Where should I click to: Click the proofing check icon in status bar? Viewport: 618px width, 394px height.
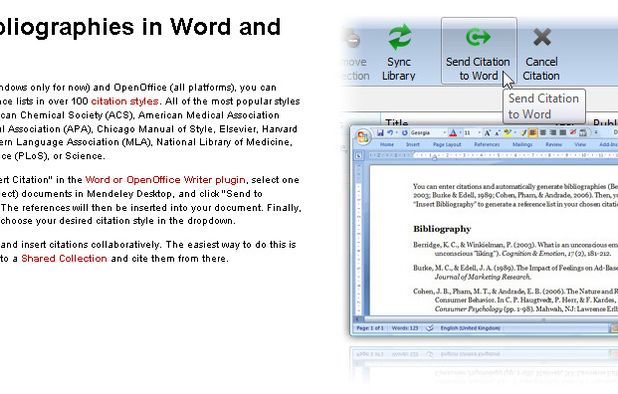[430, 328]
